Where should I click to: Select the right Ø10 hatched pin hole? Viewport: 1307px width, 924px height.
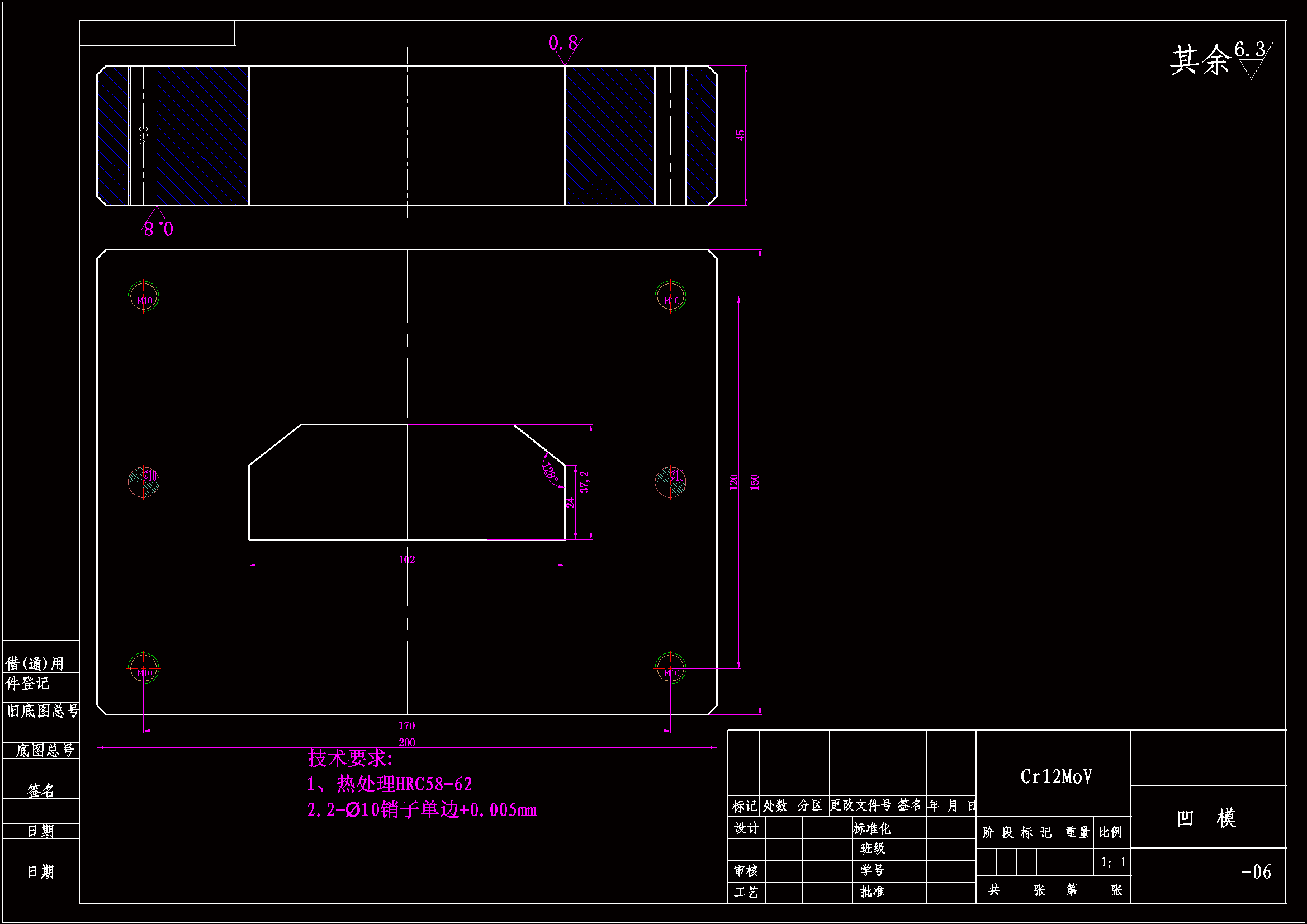pyautogui.click(x=671, y=482)
